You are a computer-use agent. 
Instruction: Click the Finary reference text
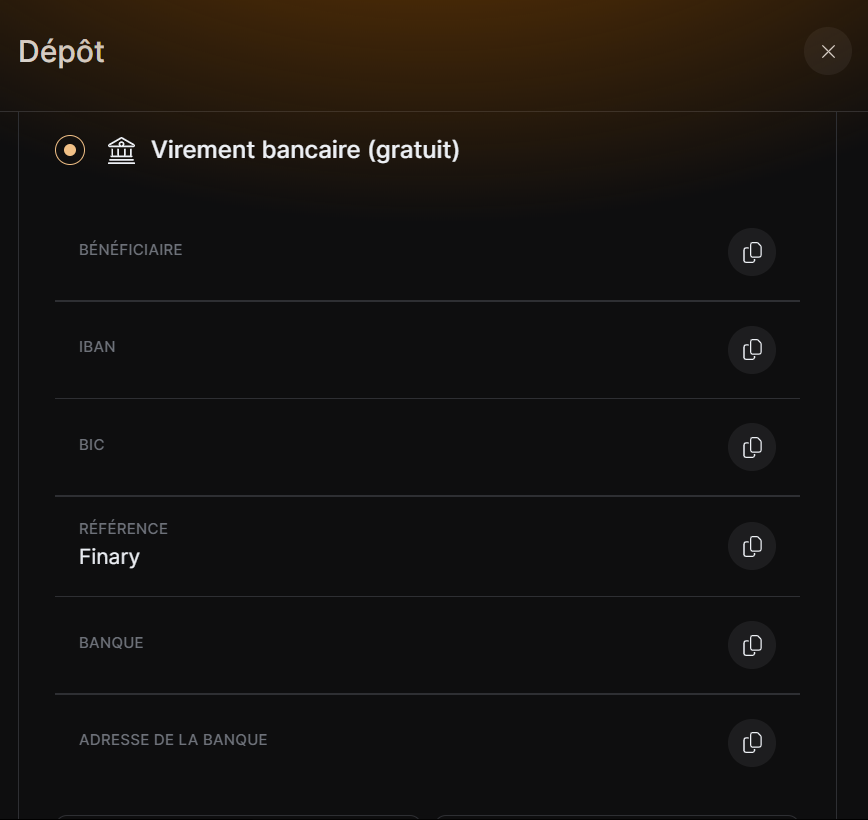coord(109,557)
